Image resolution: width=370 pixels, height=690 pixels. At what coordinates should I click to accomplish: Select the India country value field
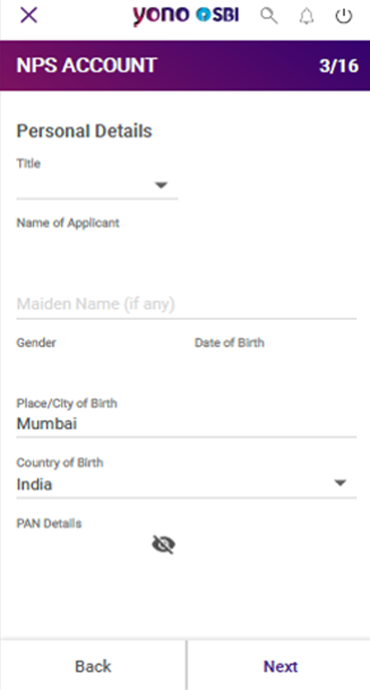click(186, 484)
